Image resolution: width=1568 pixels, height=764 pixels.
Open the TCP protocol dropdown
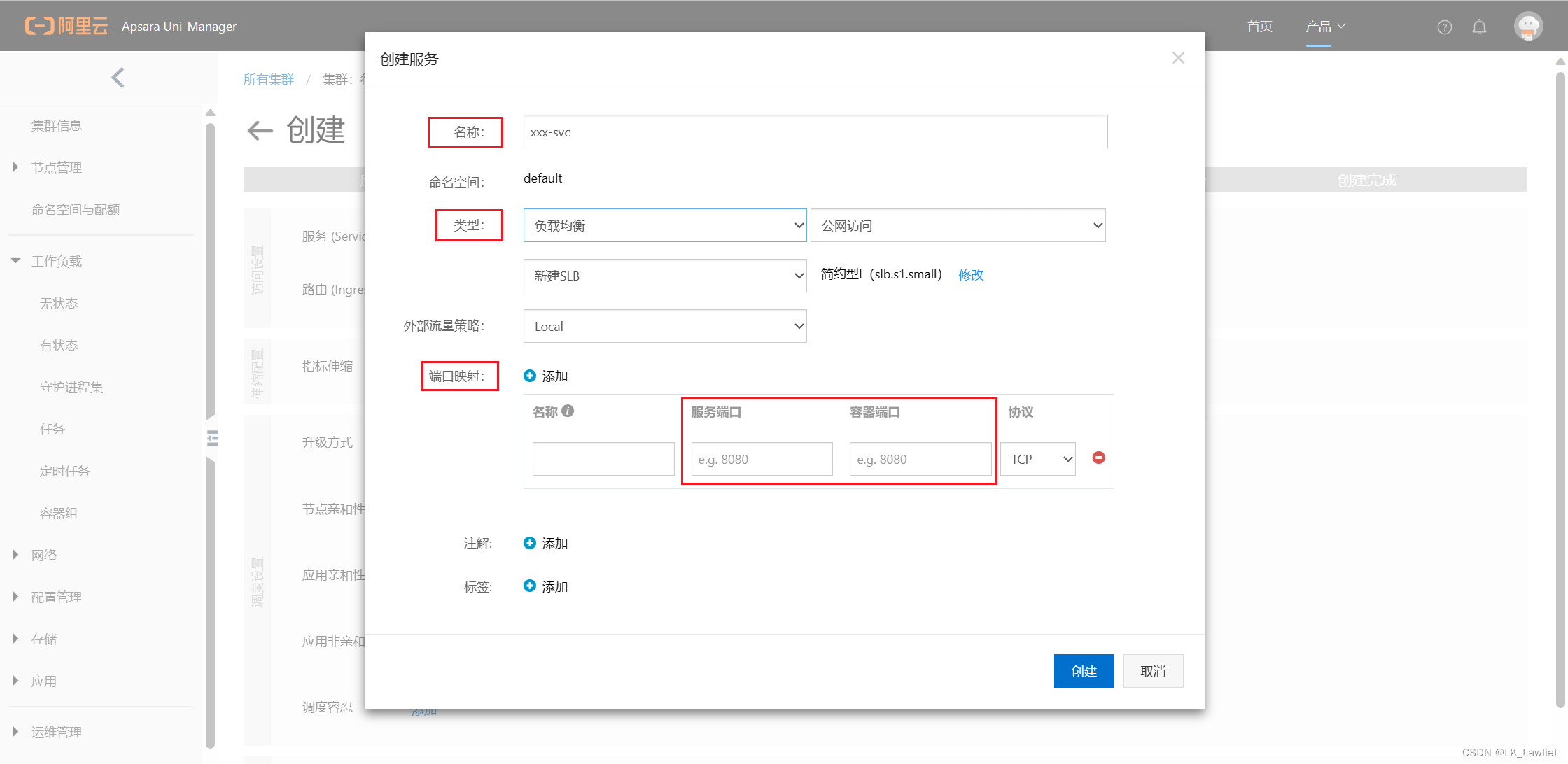[x=1038, y=459]
